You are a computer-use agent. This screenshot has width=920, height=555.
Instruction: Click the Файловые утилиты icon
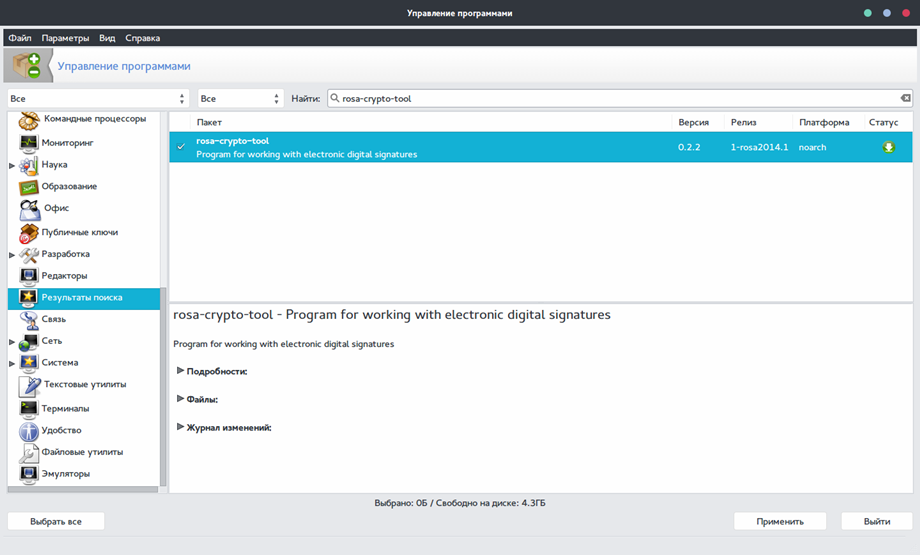coord(28,453)
